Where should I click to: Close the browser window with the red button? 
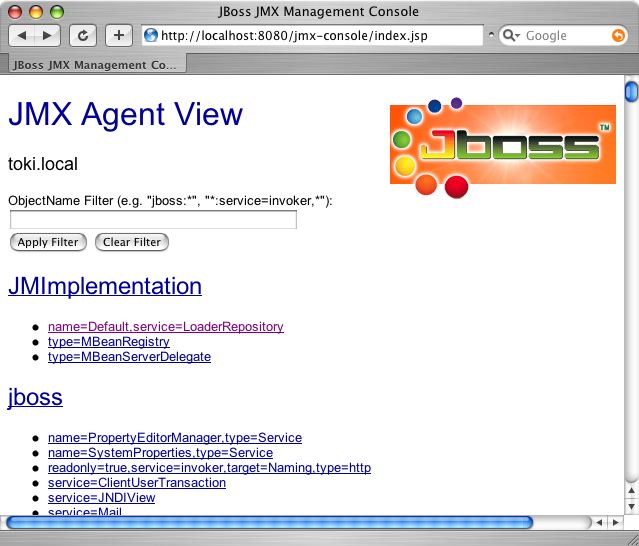15,12
